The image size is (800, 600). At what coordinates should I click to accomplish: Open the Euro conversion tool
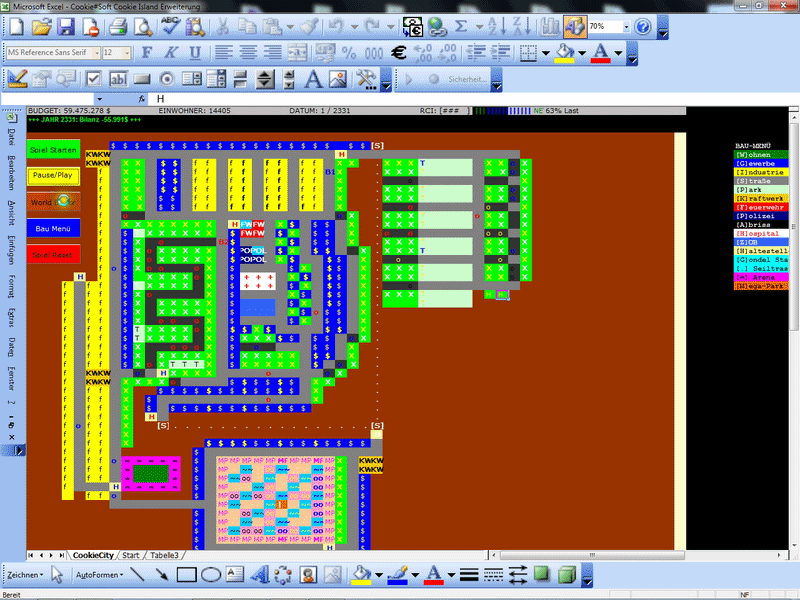click(x=412, y=27)
